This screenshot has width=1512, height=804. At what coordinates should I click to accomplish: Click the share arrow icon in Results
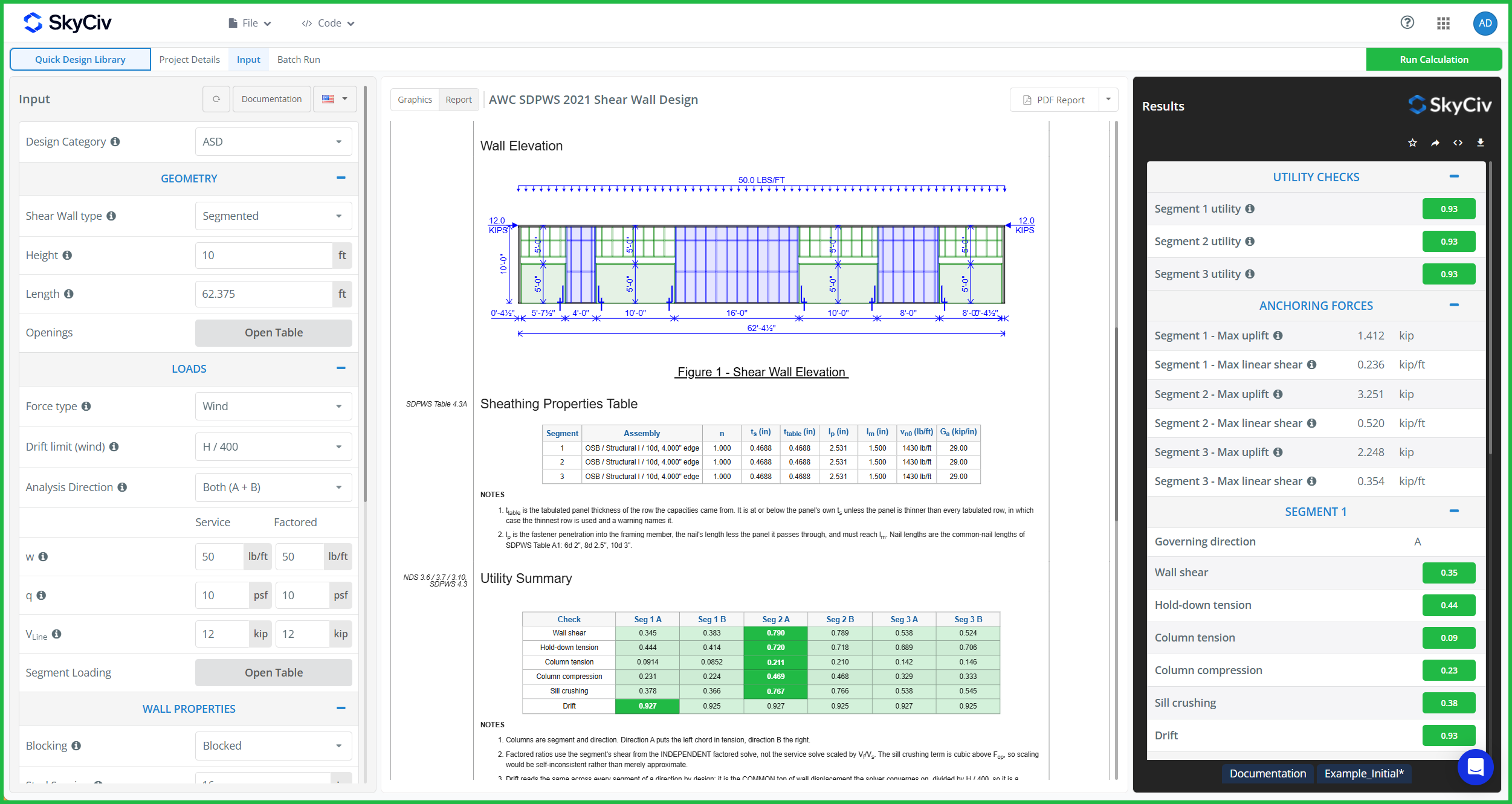tap(1435, 143)
